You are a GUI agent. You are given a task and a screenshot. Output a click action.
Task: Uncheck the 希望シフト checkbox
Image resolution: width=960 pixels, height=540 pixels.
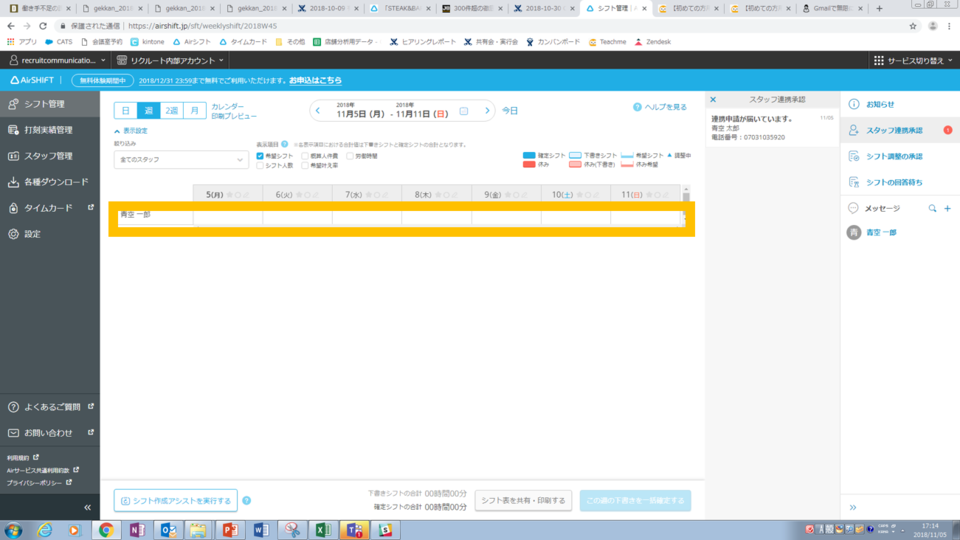coord(261,156)
